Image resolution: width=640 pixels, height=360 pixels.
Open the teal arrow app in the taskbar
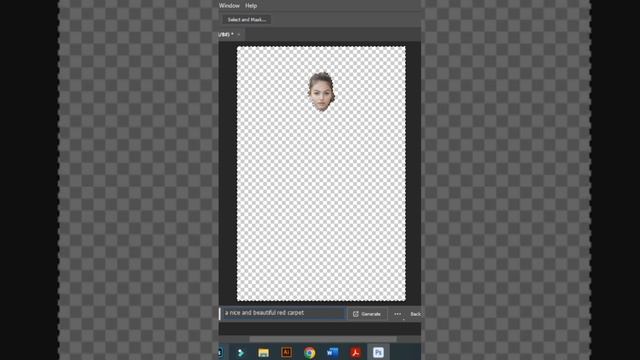[241, 352]
